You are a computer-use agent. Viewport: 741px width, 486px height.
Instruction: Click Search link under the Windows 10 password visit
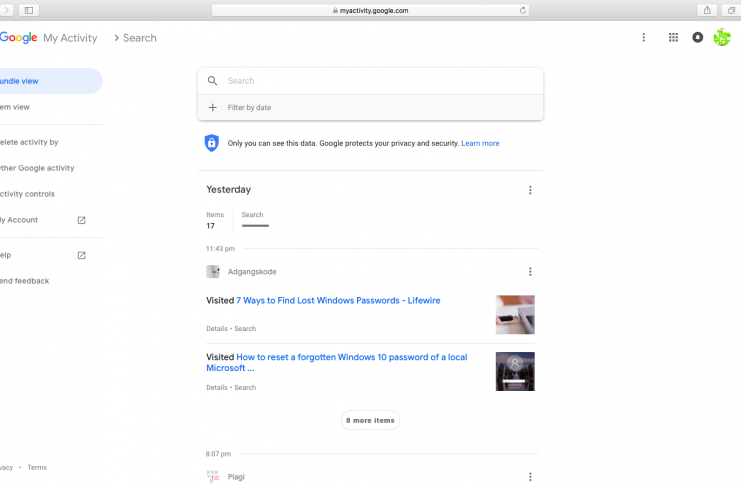pyautogui.click(x=245, y=388)
